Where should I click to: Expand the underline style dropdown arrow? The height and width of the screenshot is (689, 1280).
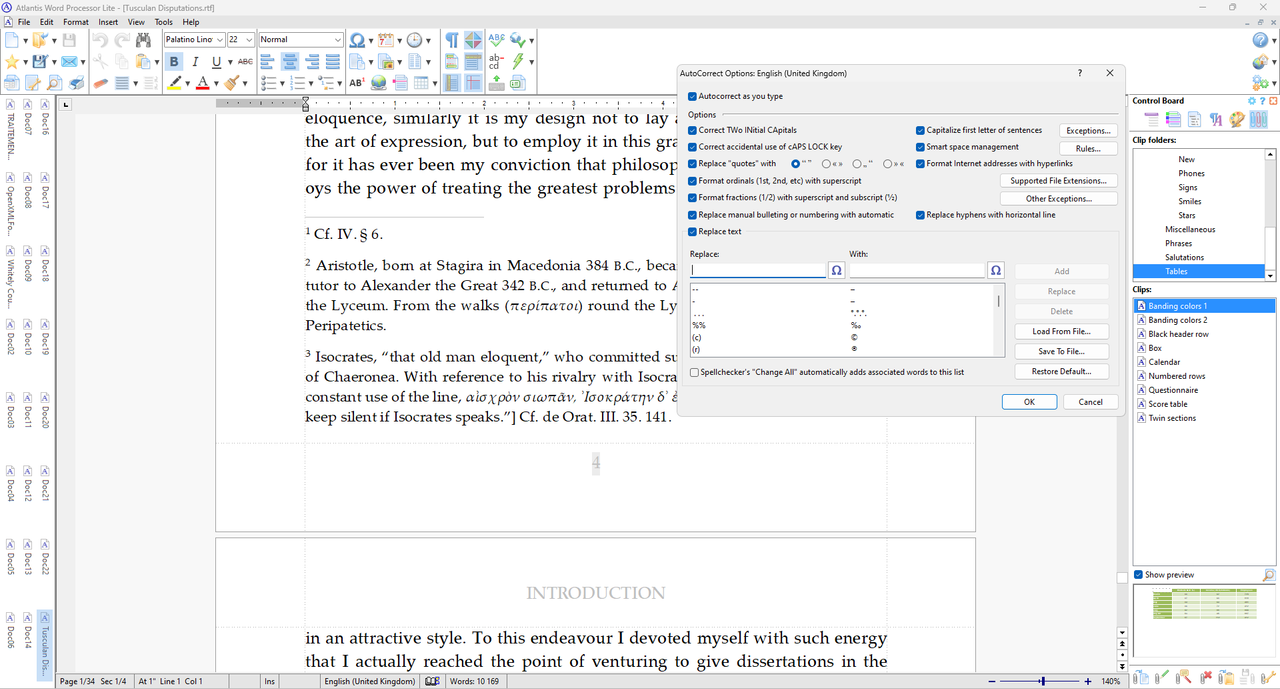(230, 62)
